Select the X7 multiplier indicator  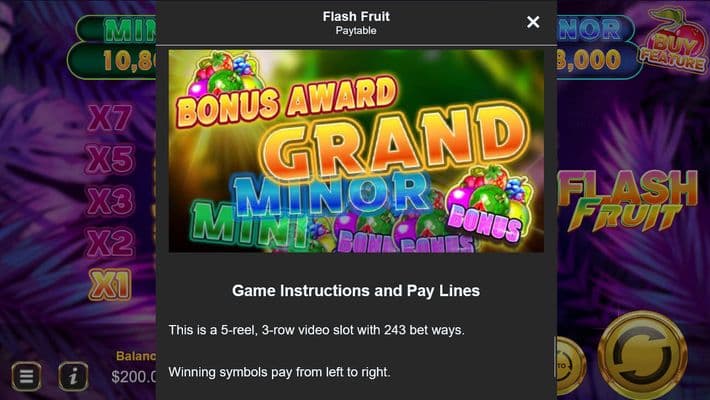click(110, 118)
